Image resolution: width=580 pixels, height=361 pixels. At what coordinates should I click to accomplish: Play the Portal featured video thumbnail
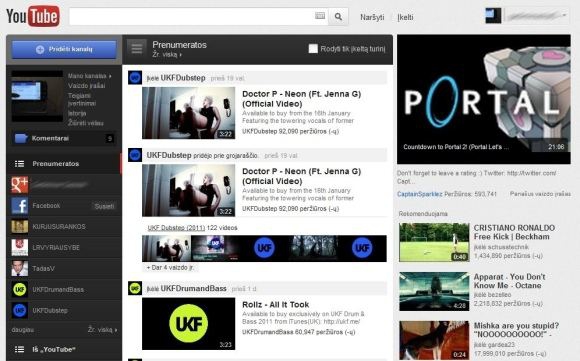click(x=484, y=99)
